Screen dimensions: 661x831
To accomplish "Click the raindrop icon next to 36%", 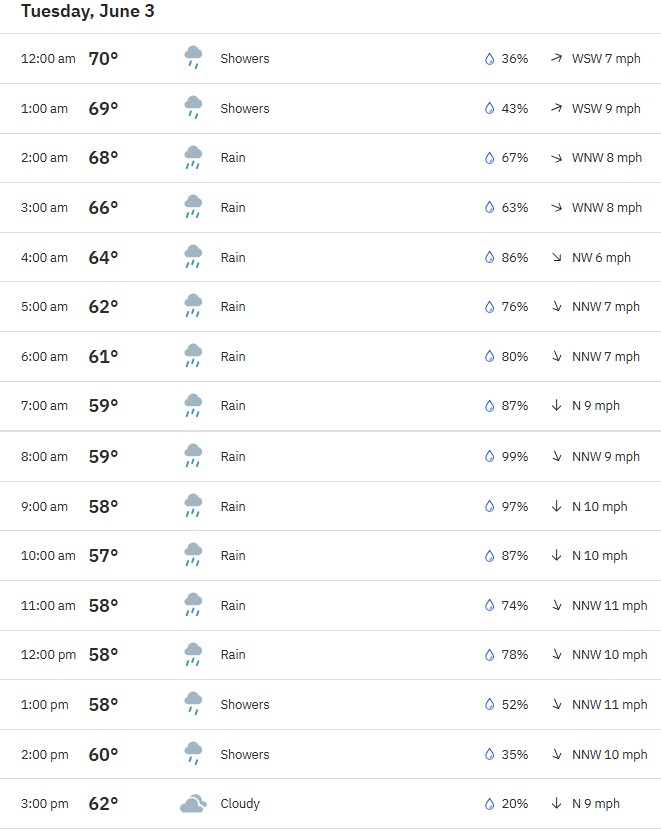I will pyautogui.click(x=489, y=59).
